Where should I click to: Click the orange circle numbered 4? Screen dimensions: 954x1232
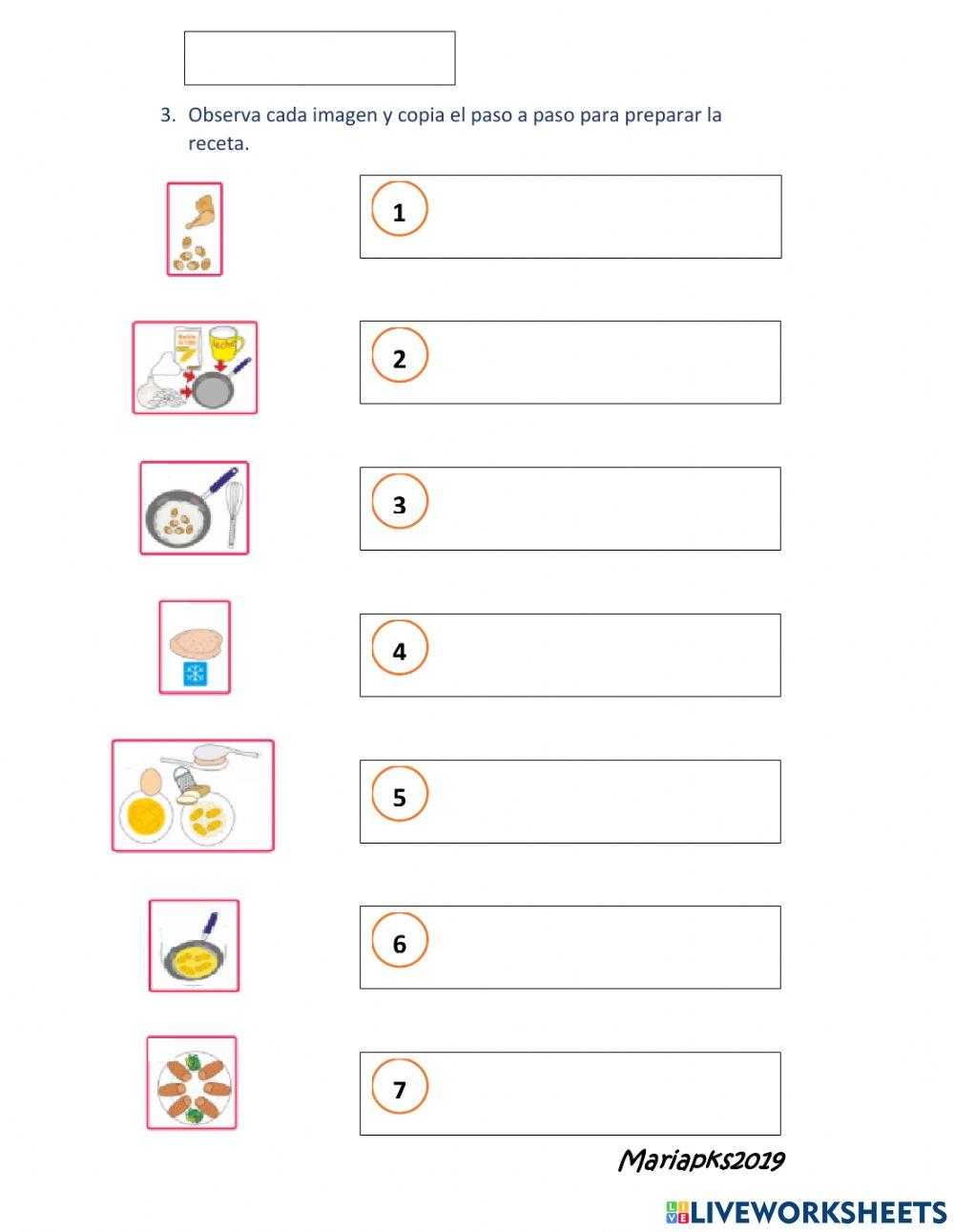click(x=399, y=650)
